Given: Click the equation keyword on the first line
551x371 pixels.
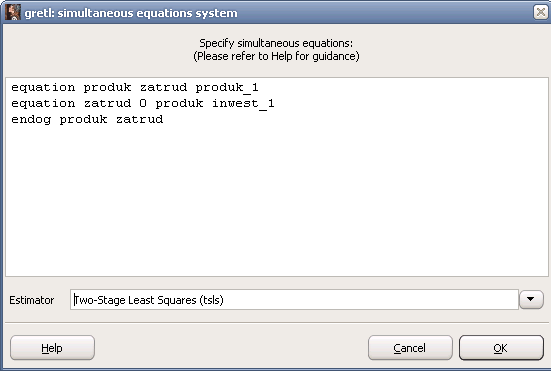Looking at the screenshot, I should 43,87.
